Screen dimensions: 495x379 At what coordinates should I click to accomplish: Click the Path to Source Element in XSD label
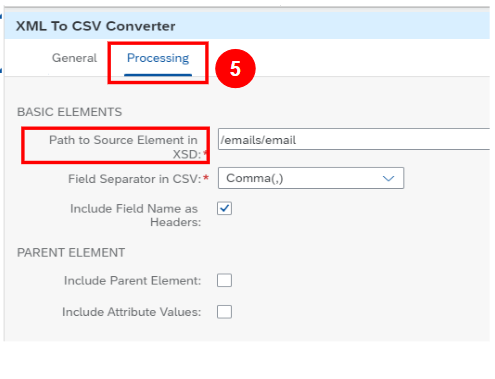pyautogui.click(x=124, y=147)
